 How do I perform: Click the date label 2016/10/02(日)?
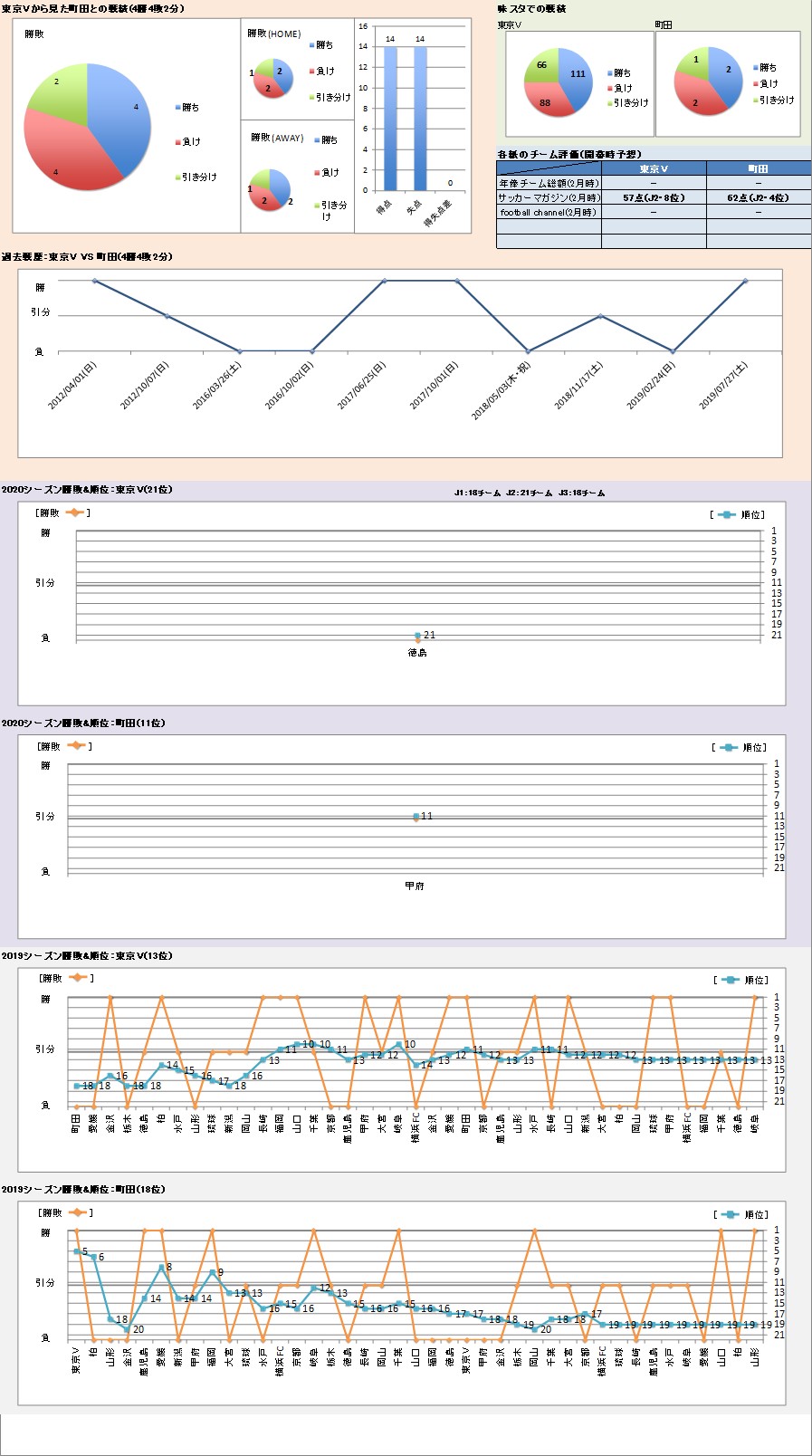coord(290,386)
